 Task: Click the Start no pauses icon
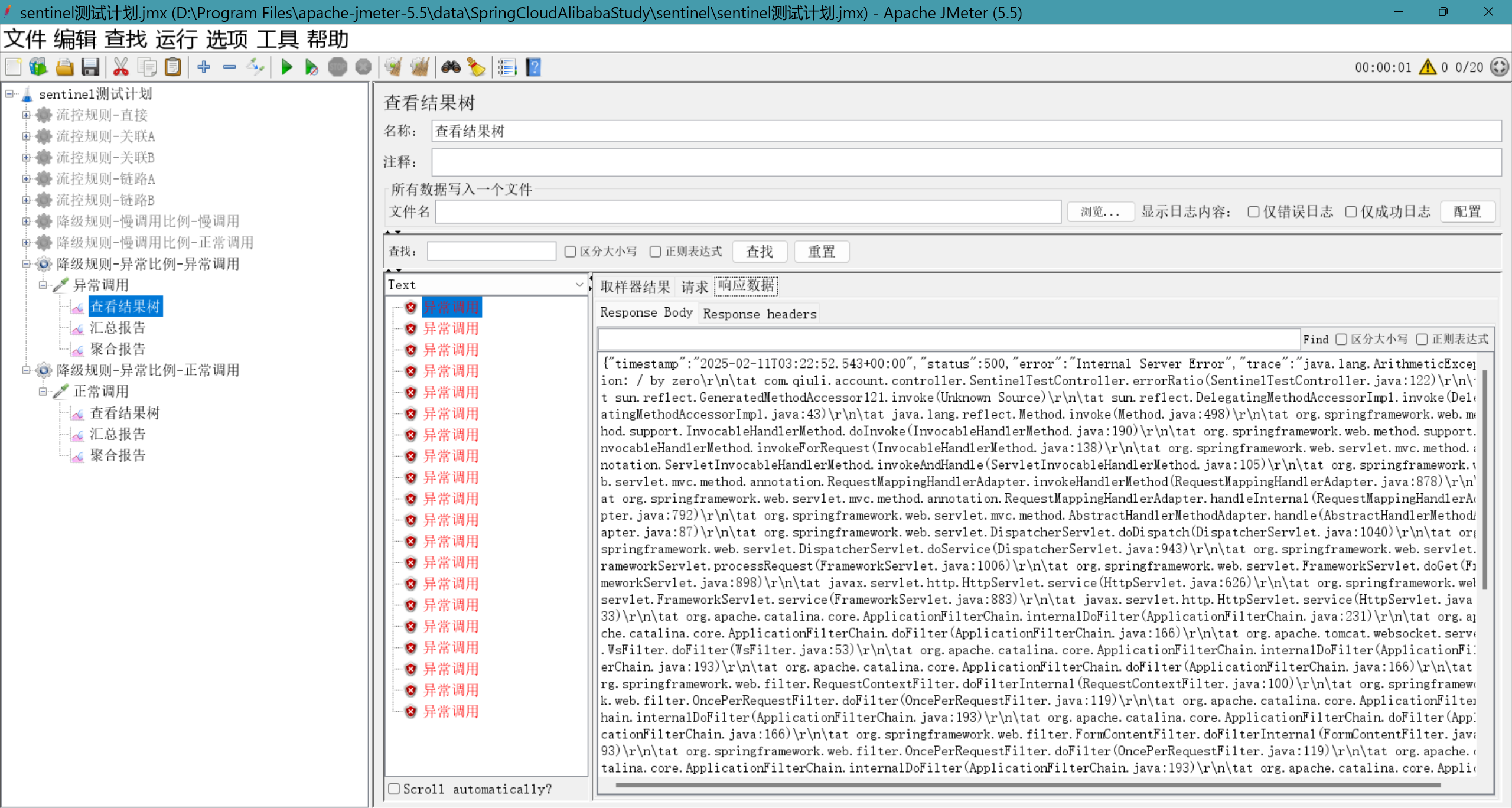click(311, 67)
